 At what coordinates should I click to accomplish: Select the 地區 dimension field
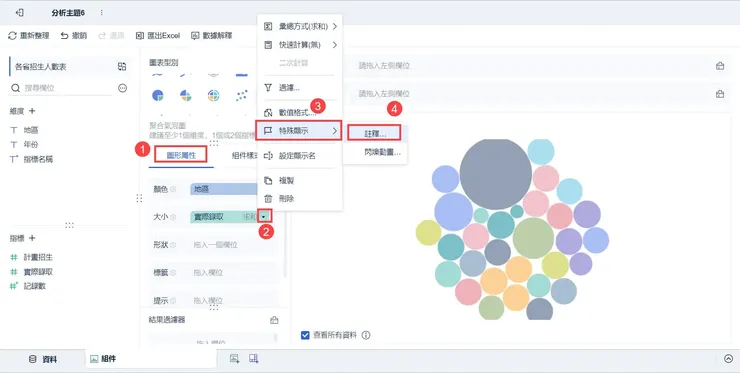31,130
